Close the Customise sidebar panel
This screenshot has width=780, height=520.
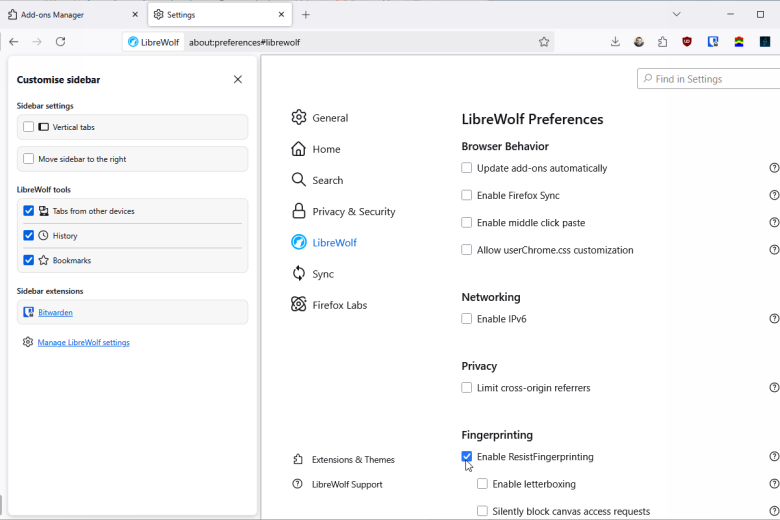(238, 80)
